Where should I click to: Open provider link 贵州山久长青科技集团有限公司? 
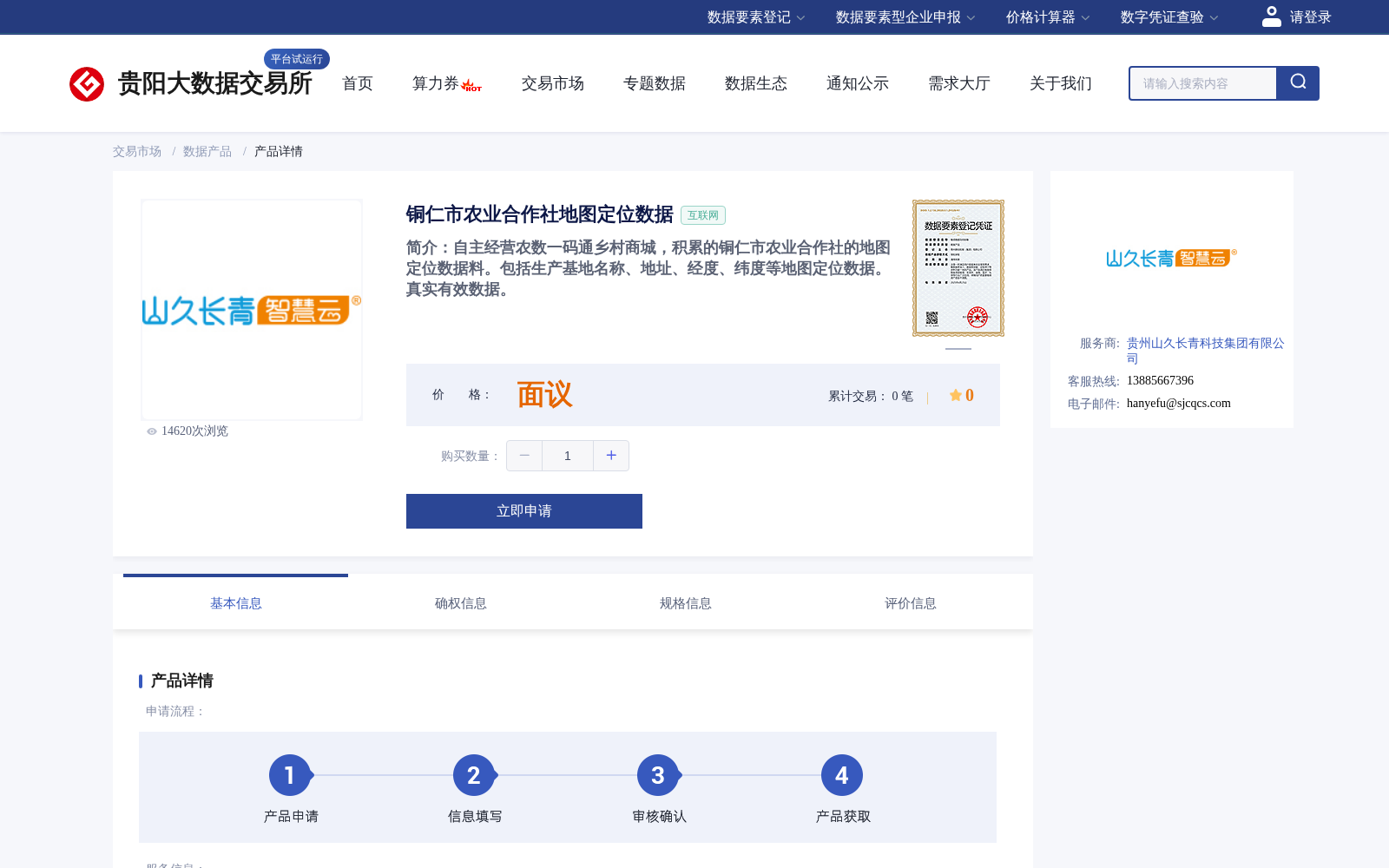pos(1205,351)
